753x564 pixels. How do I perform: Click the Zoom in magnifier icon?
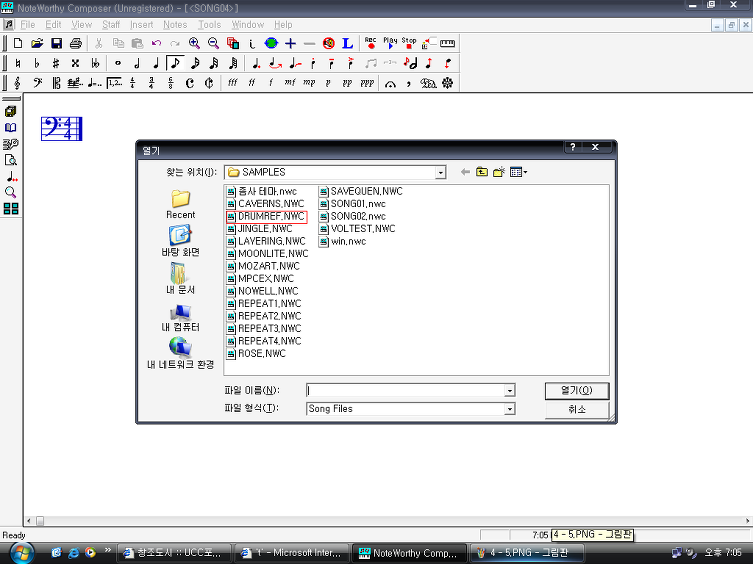coord(194,43)
